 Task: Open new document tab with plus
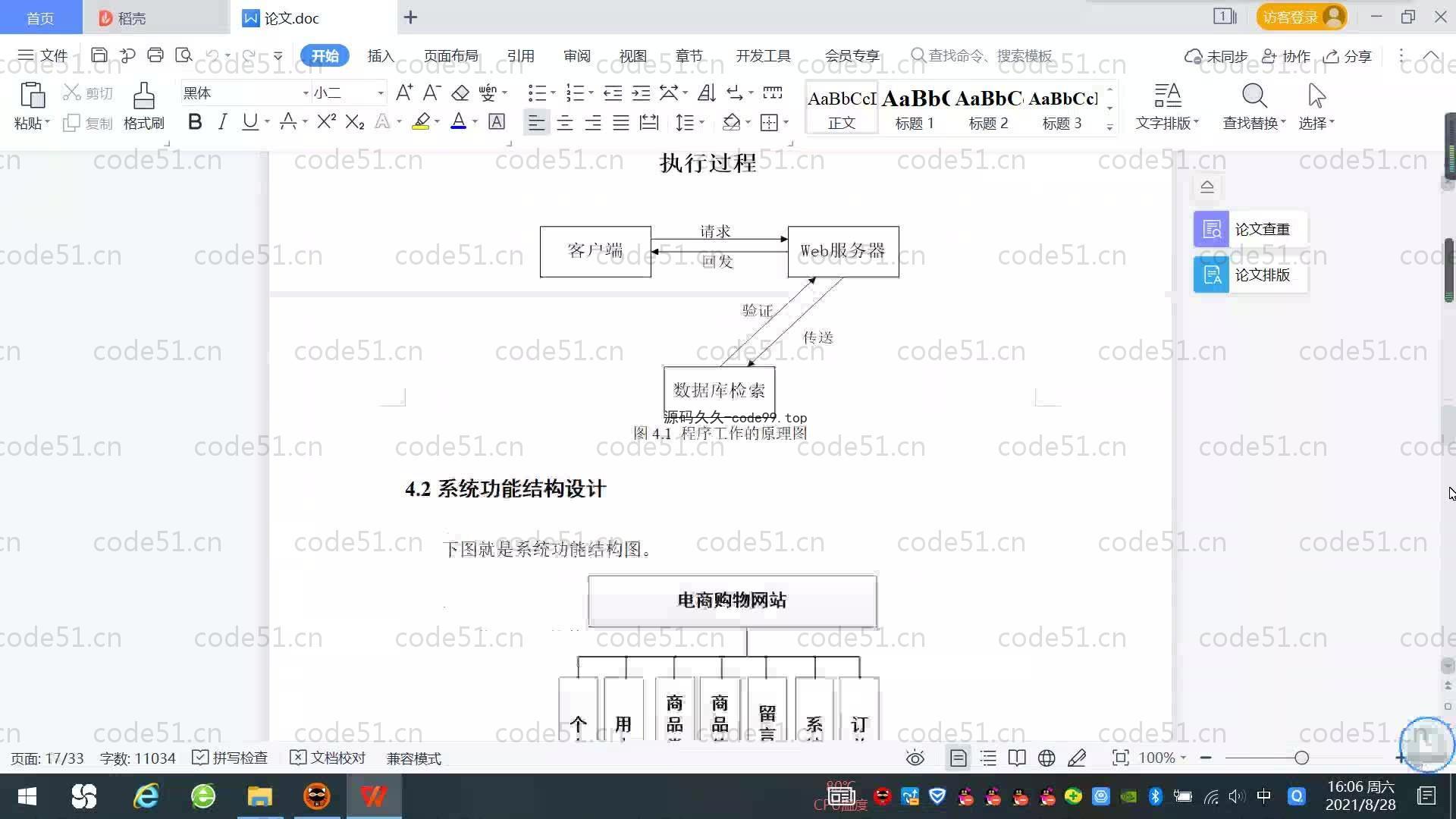point(410,17)
